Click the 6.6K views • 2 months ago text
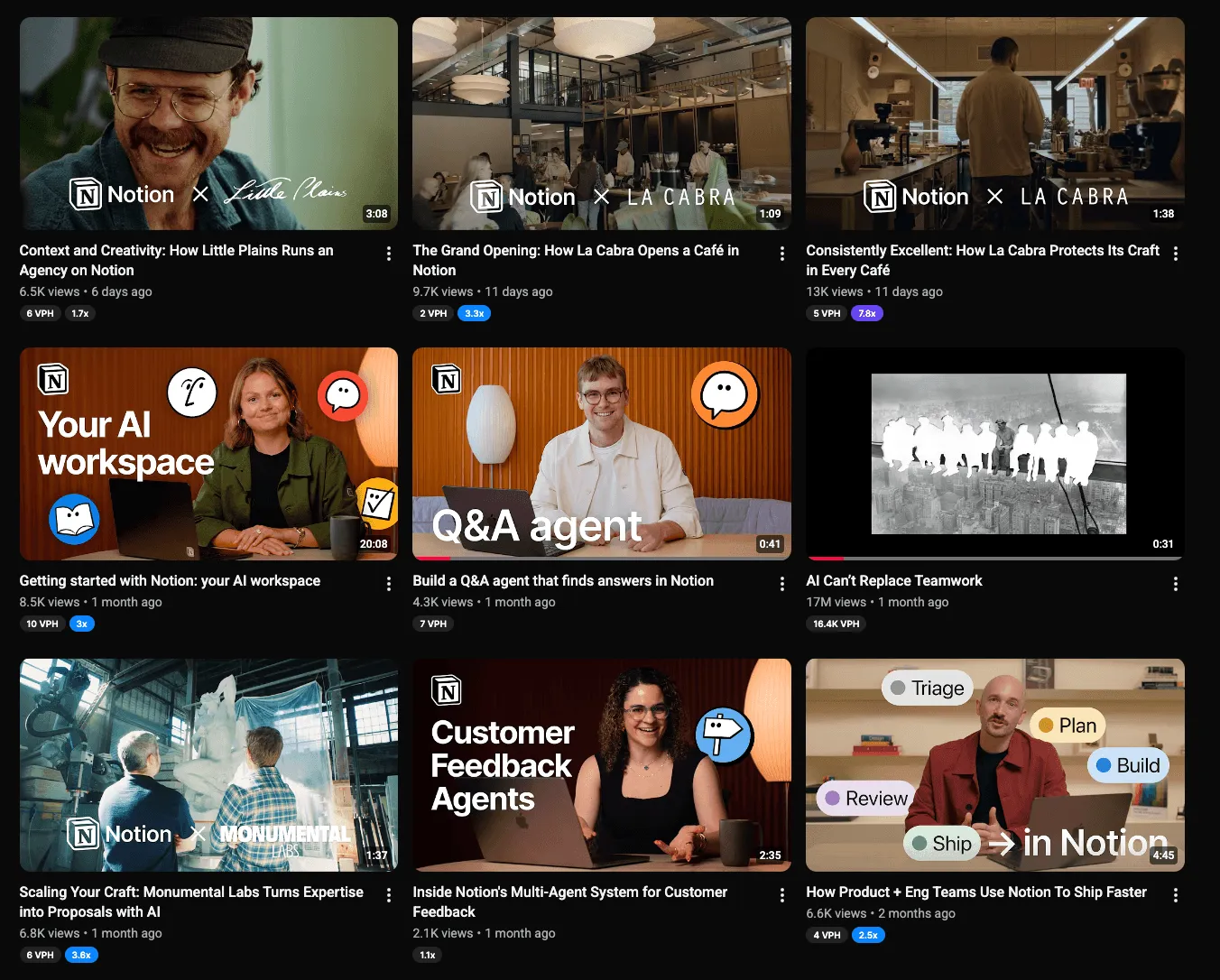Screen dimensions: 1220x980 point(881,913)
